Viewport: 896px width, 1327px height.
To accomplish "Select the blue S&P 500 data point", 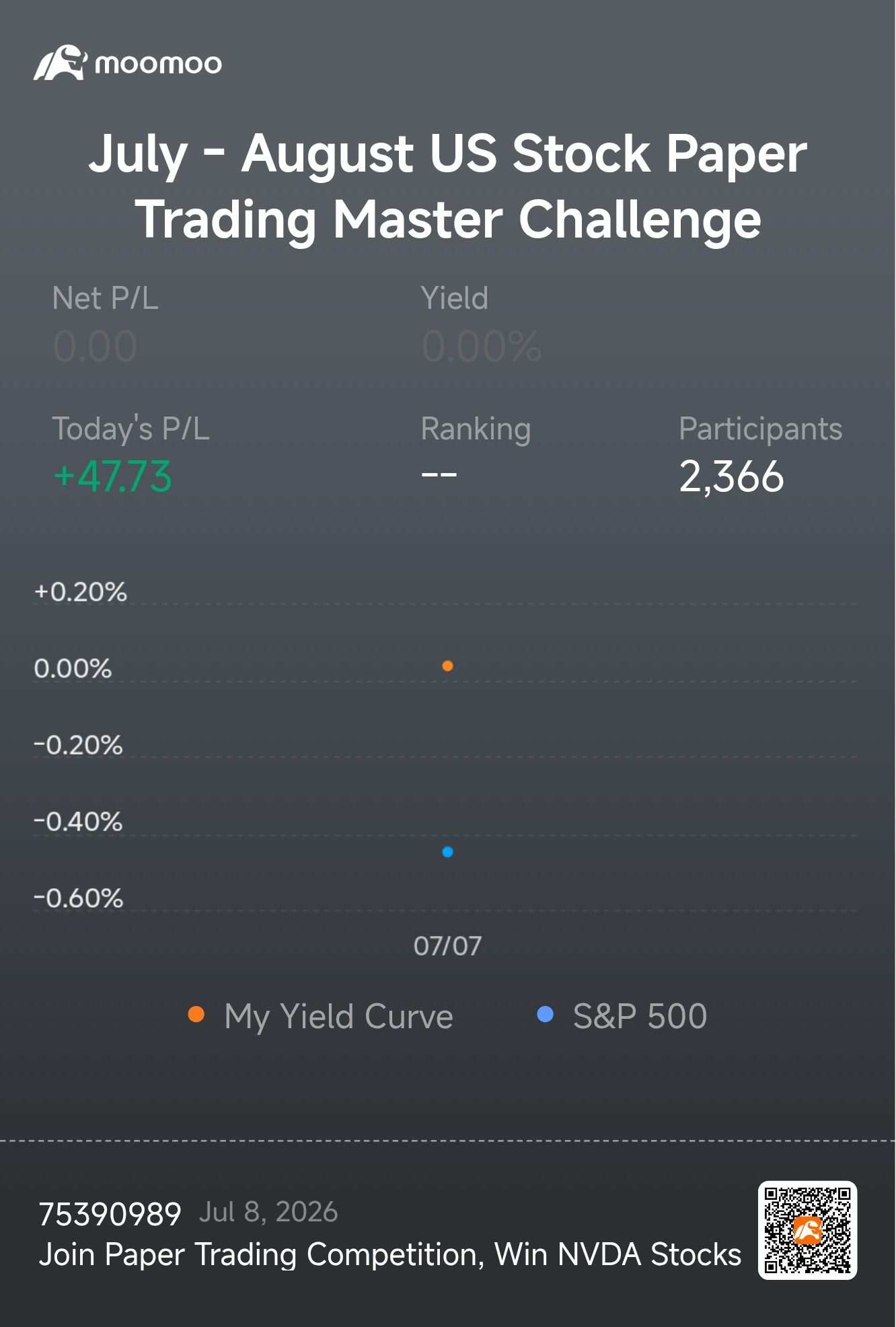I will coord(447,852).
